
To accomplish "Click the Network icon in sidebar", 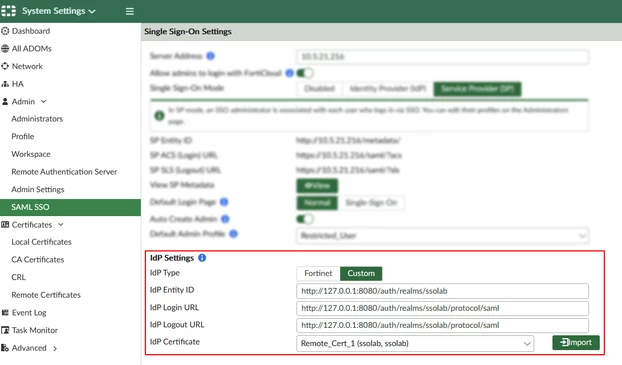I will point(5,66).
